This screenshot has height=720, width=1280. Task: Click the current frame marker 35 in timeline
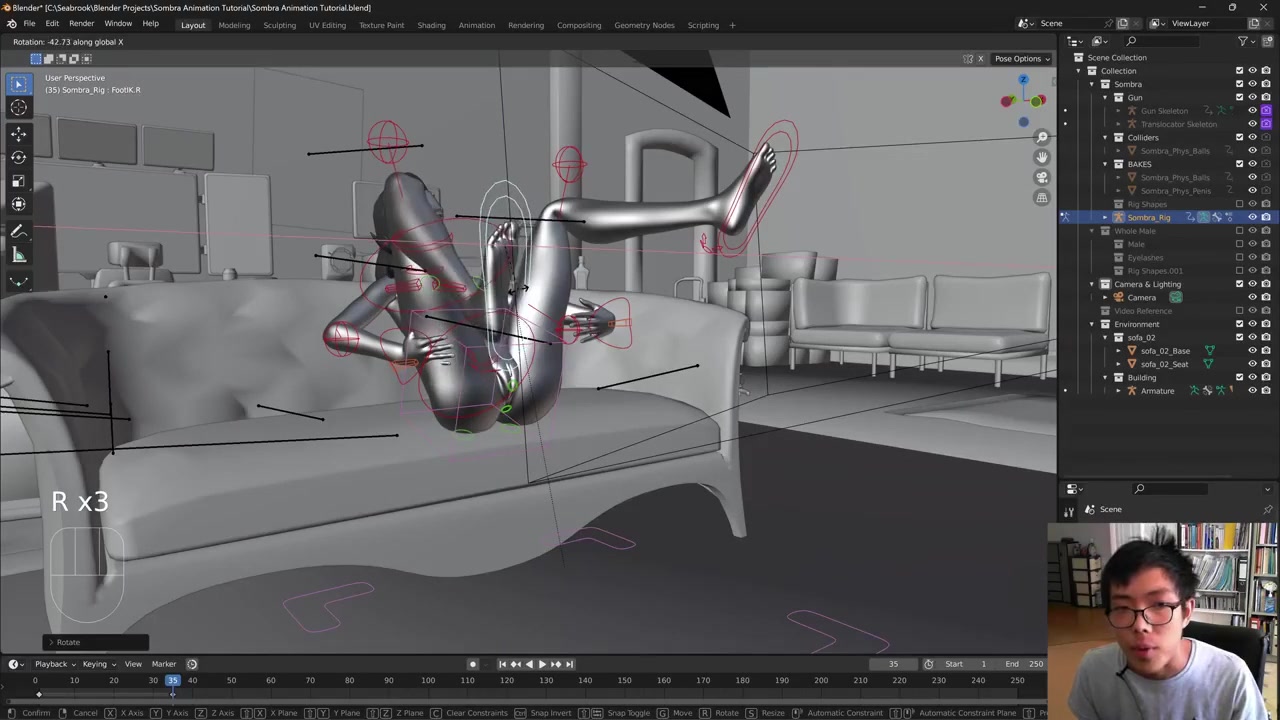point(172,680)
